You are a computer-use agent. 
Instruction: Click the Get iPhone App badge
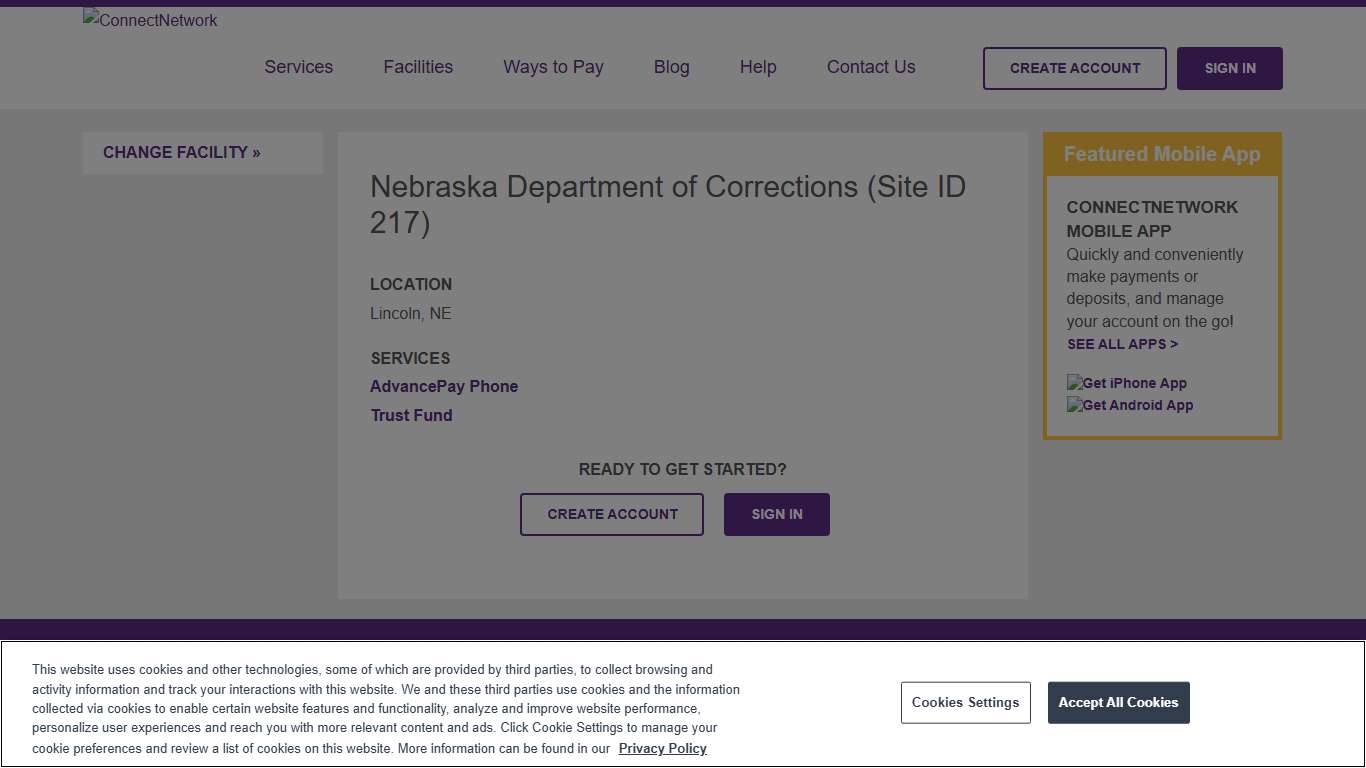point(1126,383)
